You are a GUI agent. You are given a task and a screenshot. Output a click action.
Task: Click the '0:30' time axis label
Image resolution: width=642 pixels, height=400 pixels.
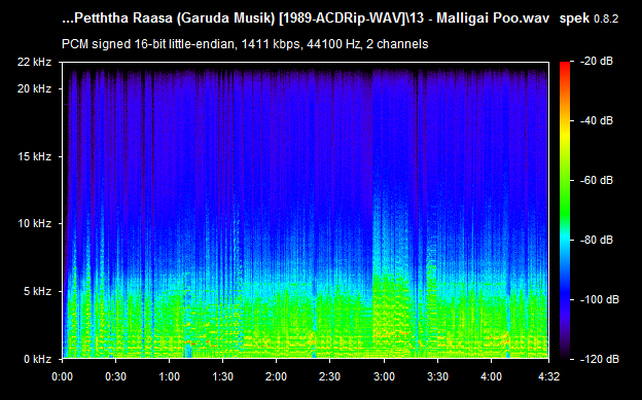tap(116, 376)
